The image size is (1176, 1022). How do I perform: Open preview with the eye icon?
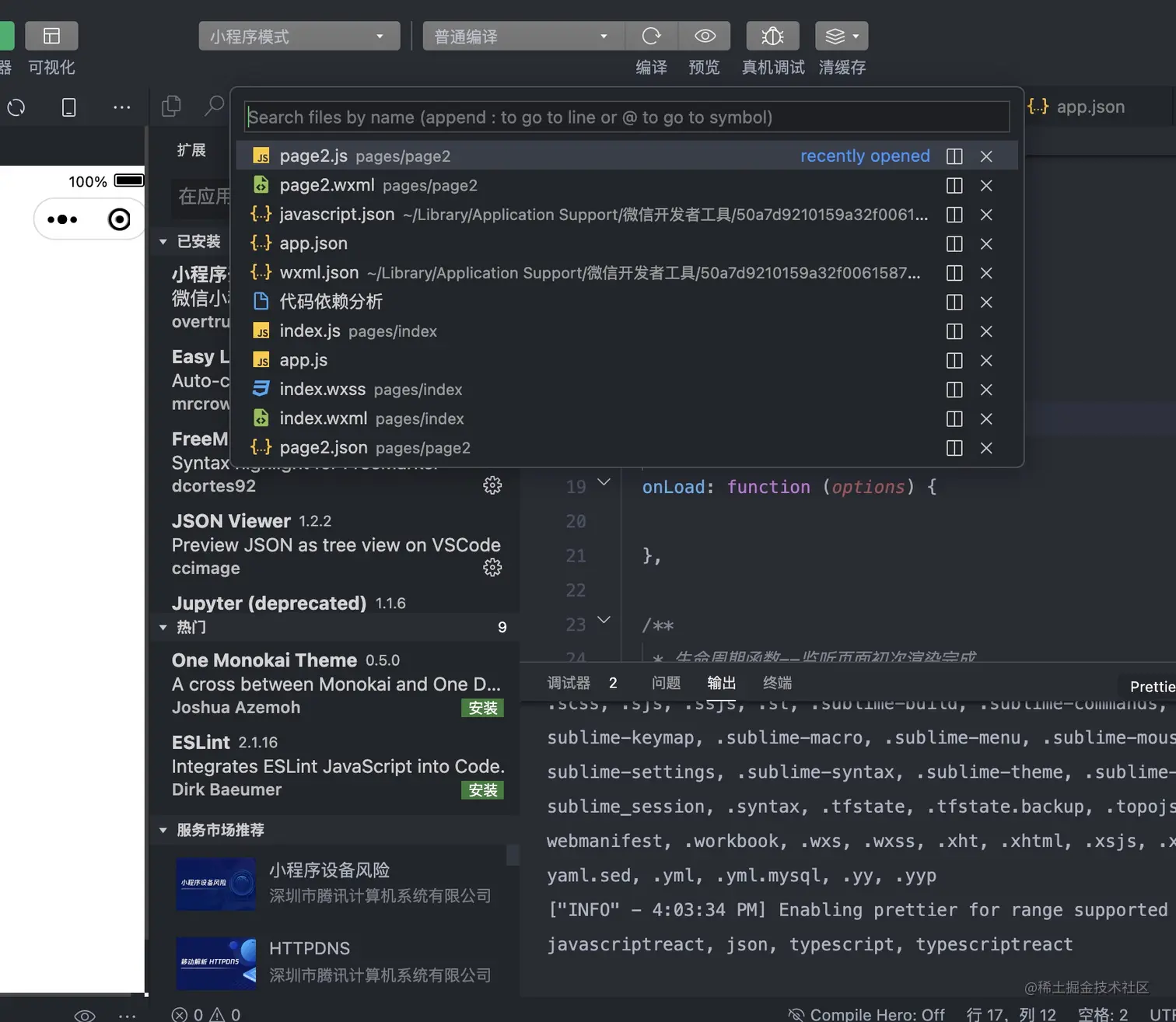[x=705, y=36]
